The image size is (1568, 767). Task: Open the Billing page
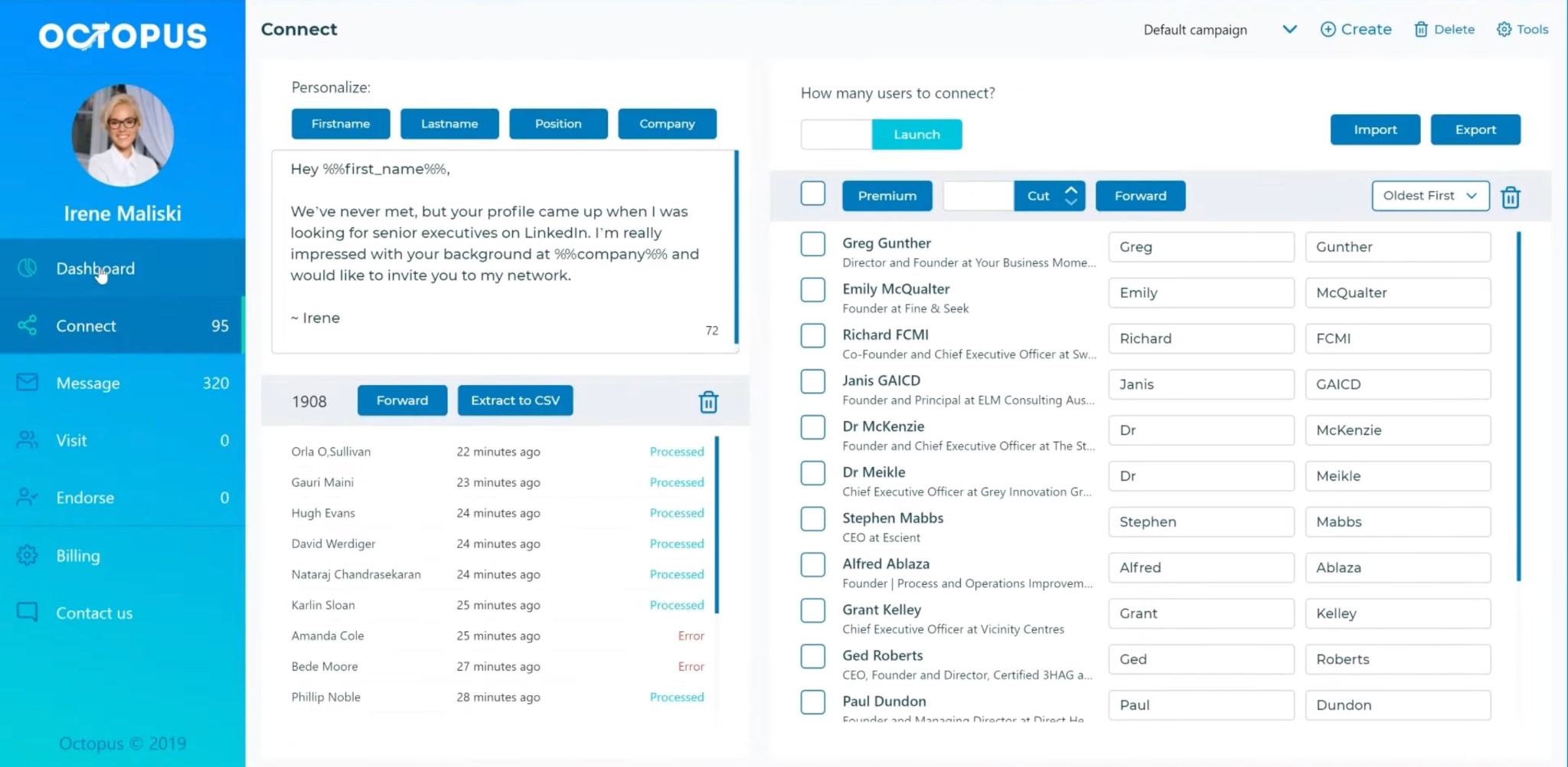click(122, 555)
